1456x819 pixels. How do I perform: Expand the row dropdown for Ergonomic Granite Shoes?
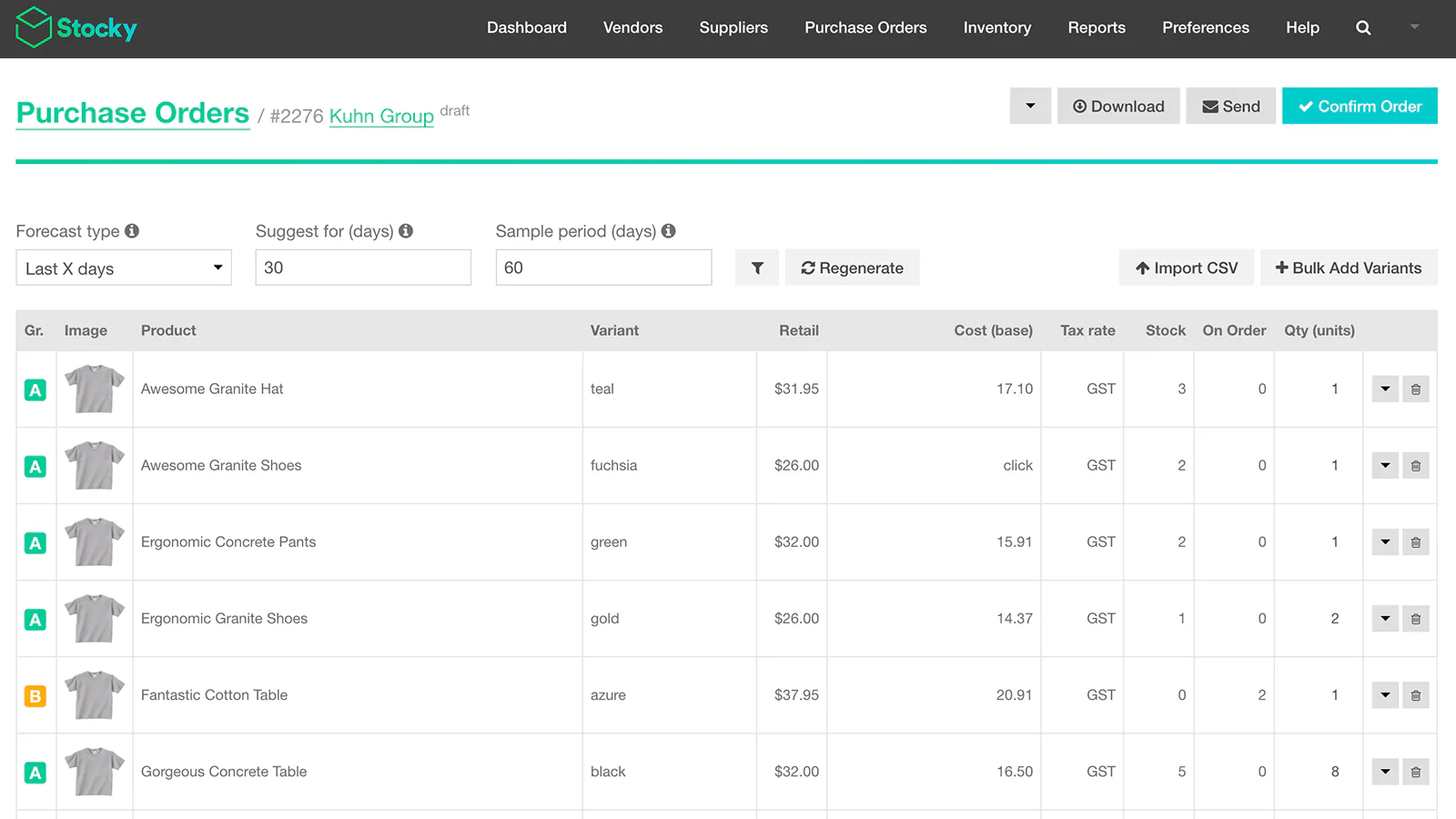(1384, 618)
